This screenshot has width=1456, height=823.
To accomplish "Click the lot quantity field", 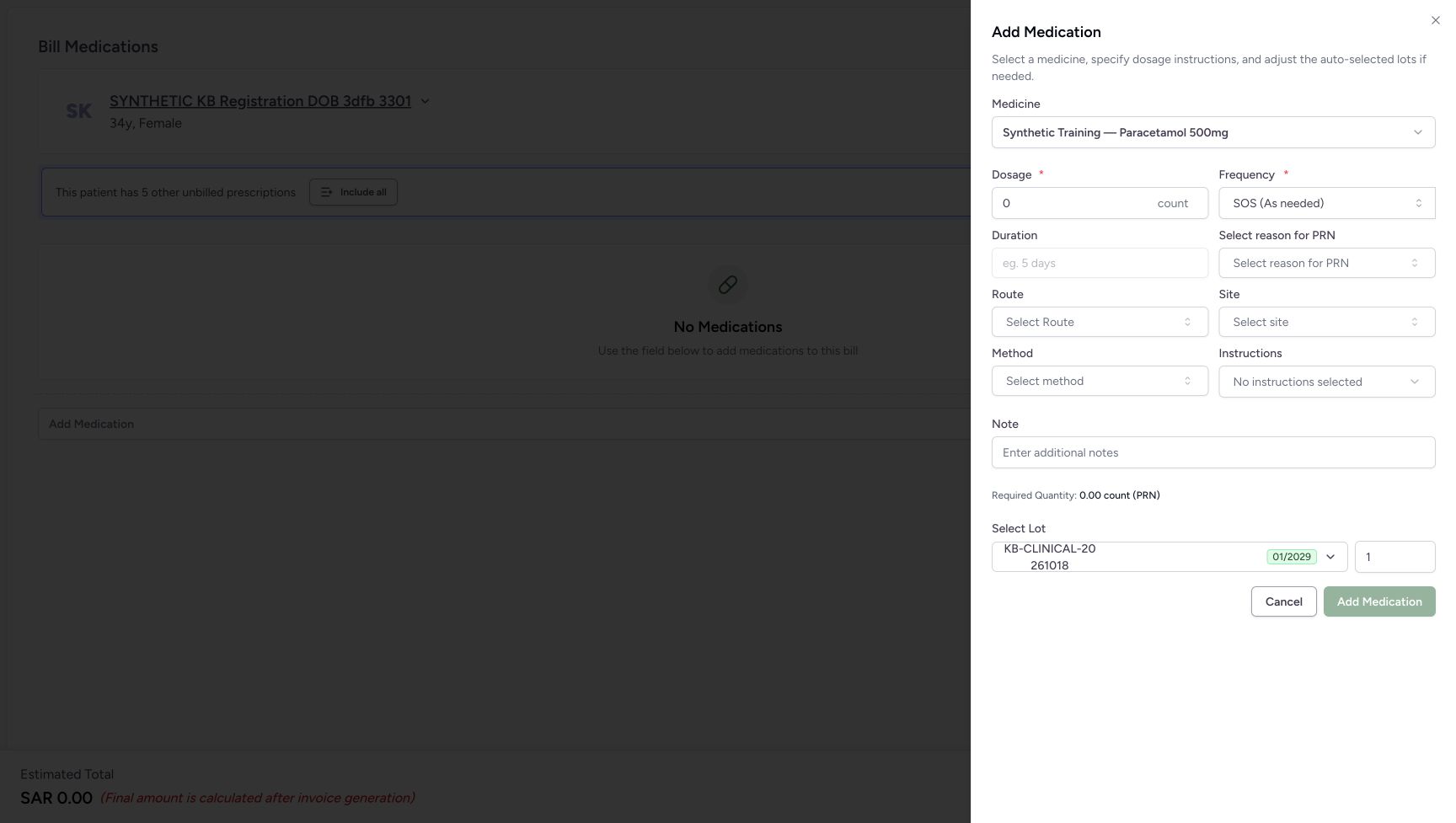I will 1394,557.
